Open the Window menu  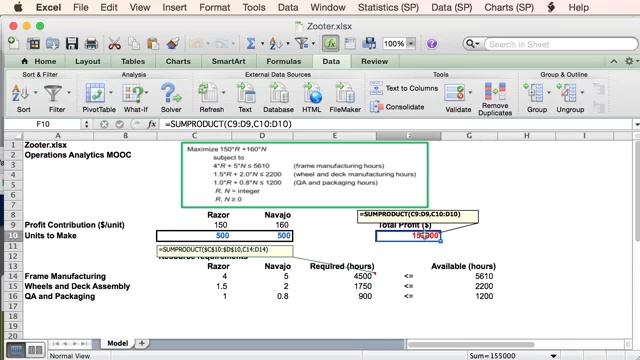coord(328,7)
